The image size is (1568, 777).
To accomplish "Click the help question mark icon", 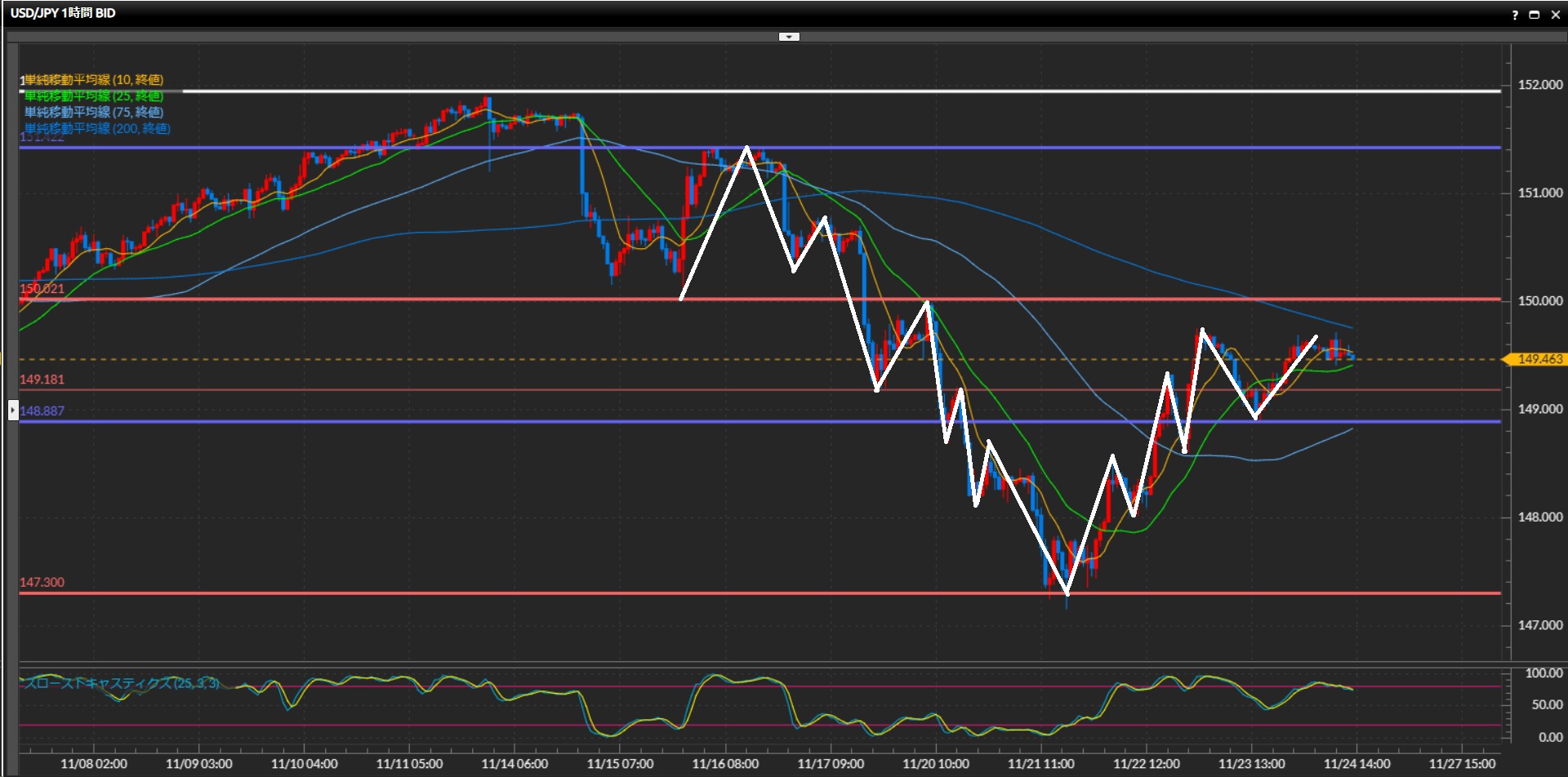I will (1515, 15).
